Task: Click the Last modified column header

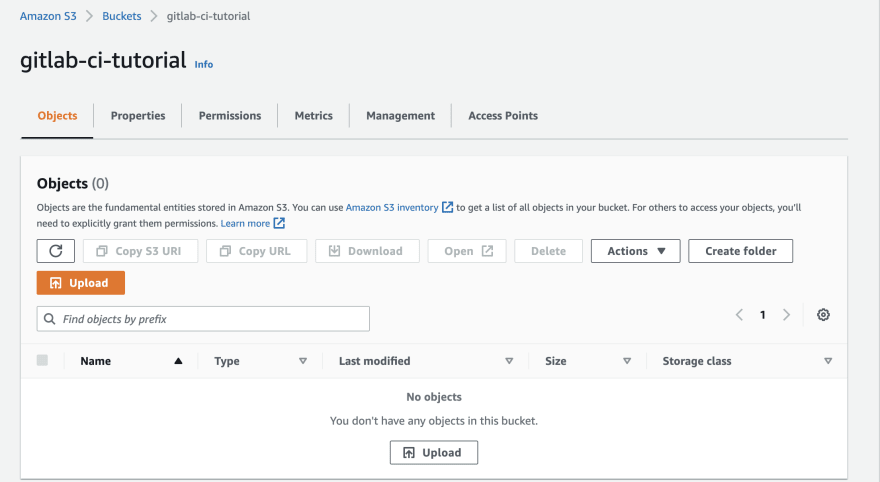Action: coord(374,361)
